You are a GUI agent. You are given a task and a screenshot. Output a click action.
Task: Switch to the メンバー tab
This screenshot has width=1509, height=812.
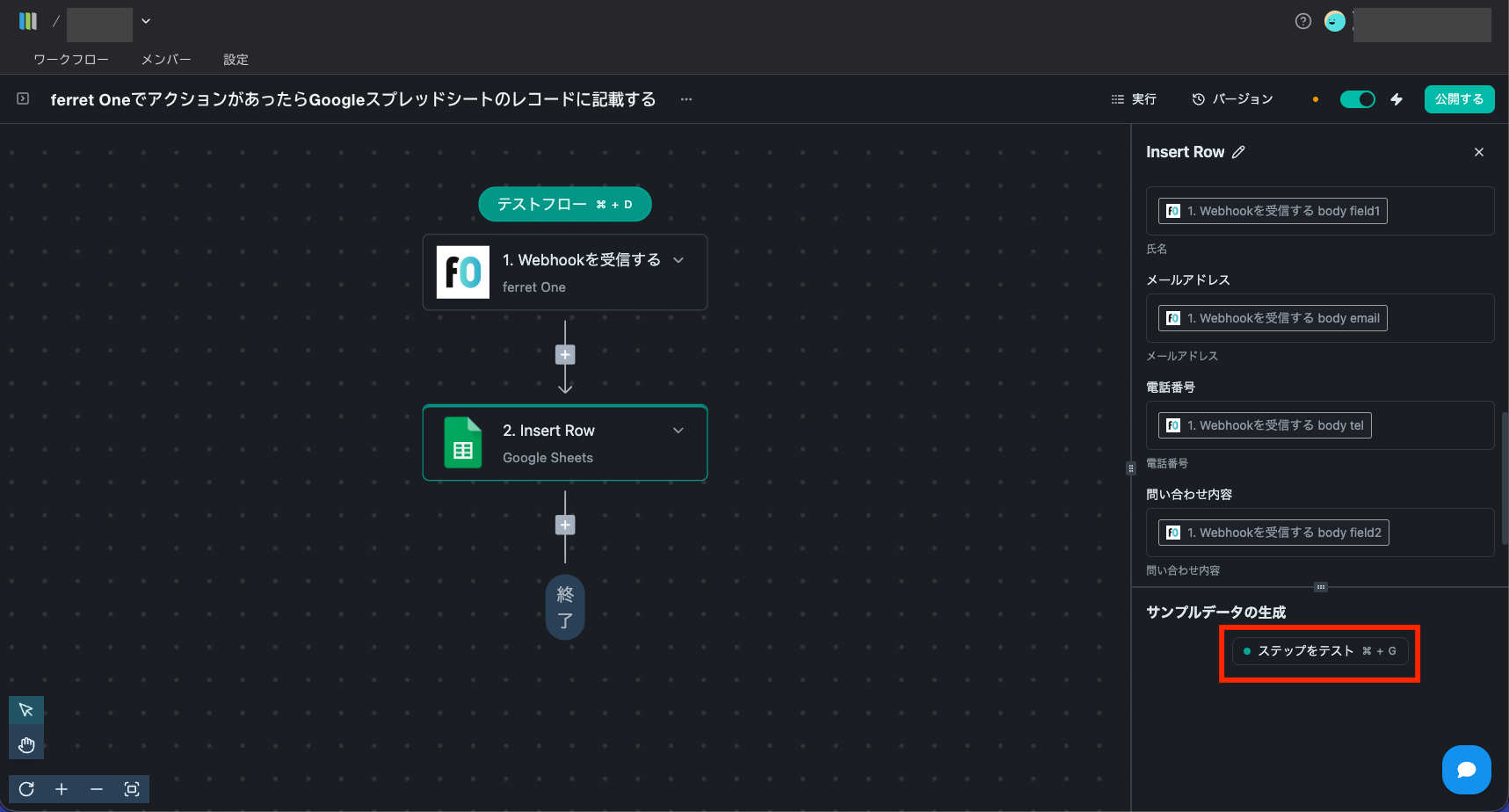tap(166, 60)
